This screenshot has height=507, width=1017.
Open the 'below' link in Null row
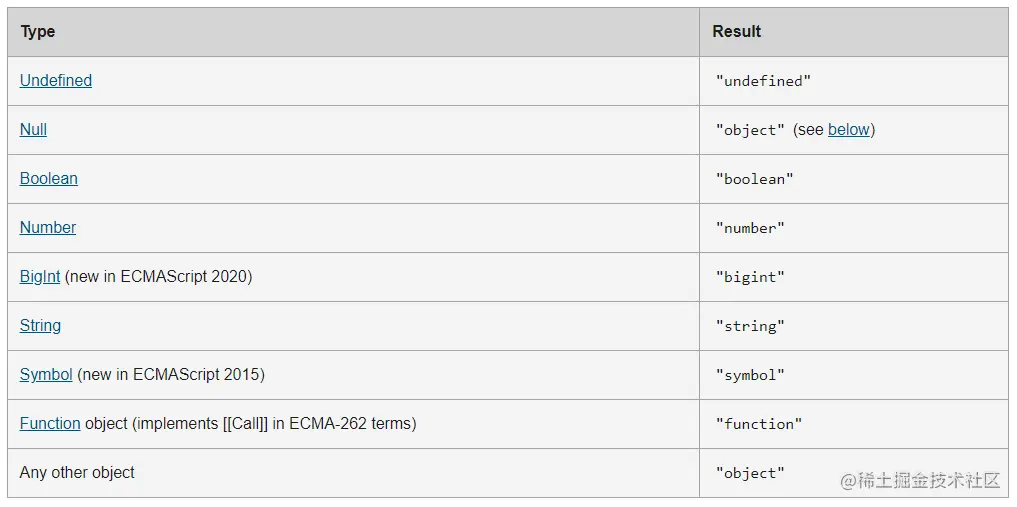(848, 130)
